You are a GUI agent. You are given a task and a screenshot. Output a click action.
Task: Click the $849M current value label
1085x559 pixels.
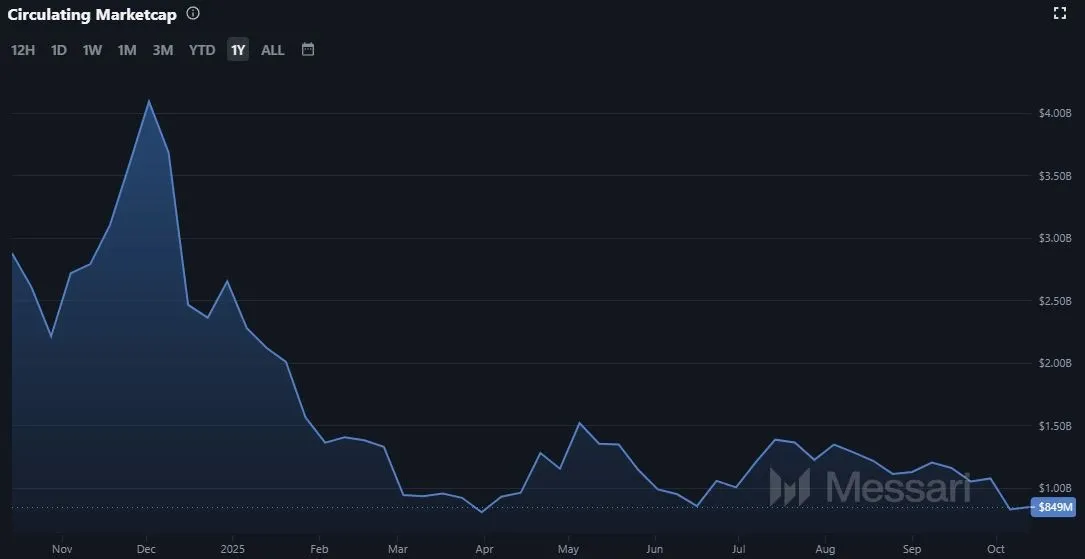click(x=1055, y=507)
